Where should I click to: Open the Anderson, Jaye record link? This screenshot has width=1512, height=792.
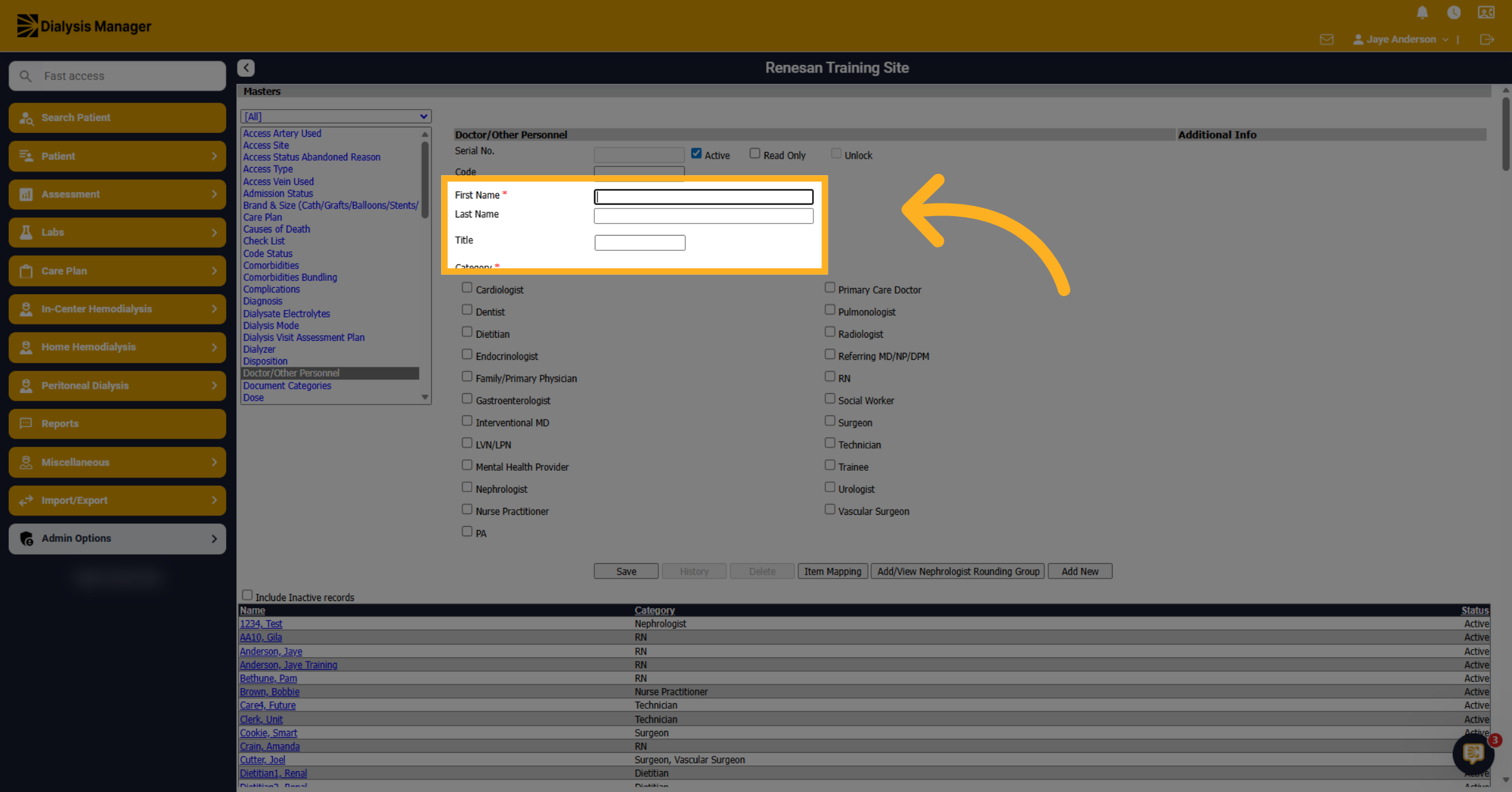point(271,651)
